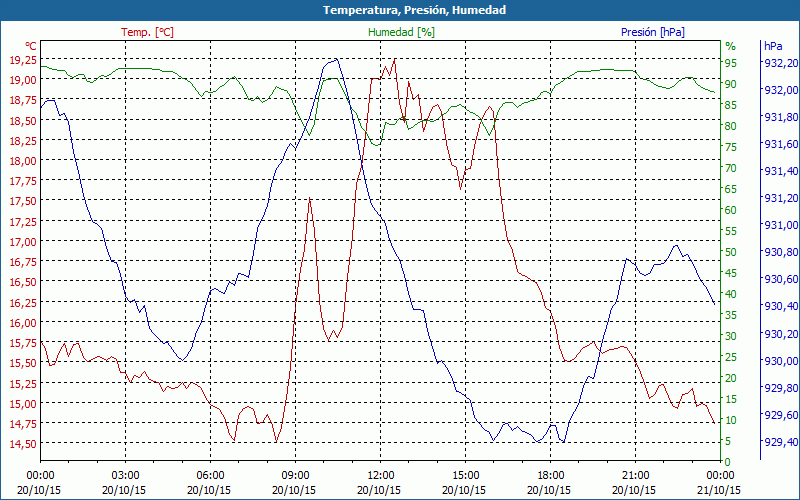Select the red Temp. [°C] legend label

pyautogui.click(x=147, y=32)
